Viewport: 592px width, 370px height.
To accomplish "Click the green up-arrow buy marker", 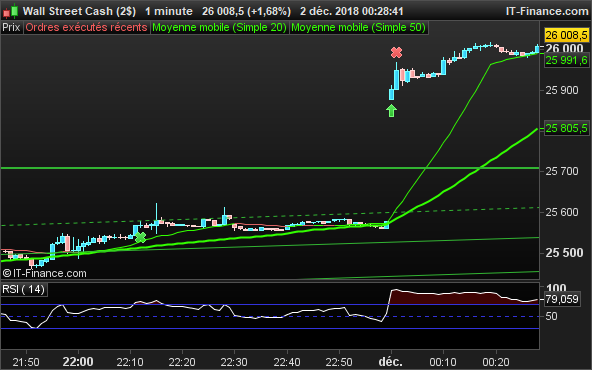I will pos(392,111).
